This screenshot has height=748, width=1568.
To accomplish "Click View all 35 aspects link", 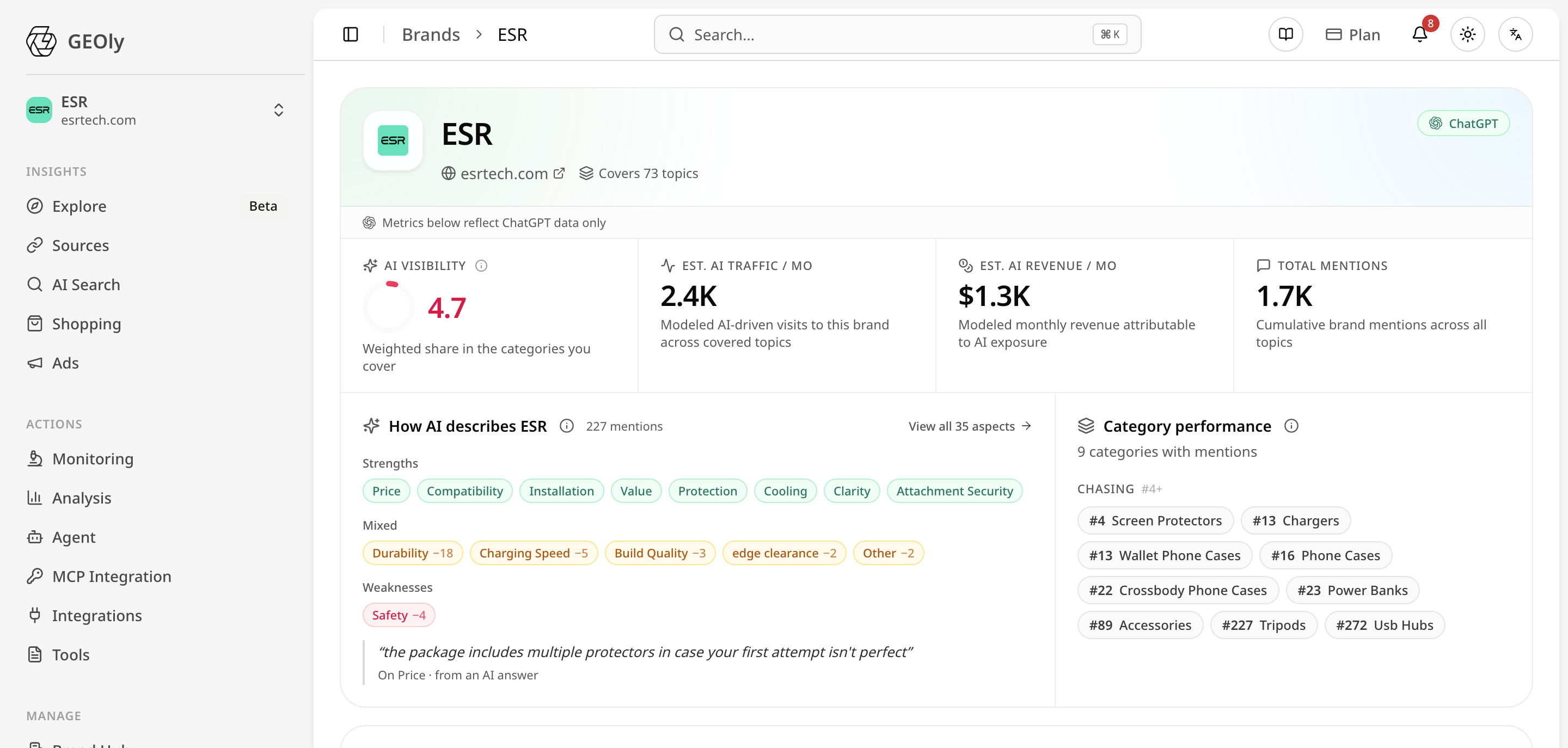I will coord(970,426).
